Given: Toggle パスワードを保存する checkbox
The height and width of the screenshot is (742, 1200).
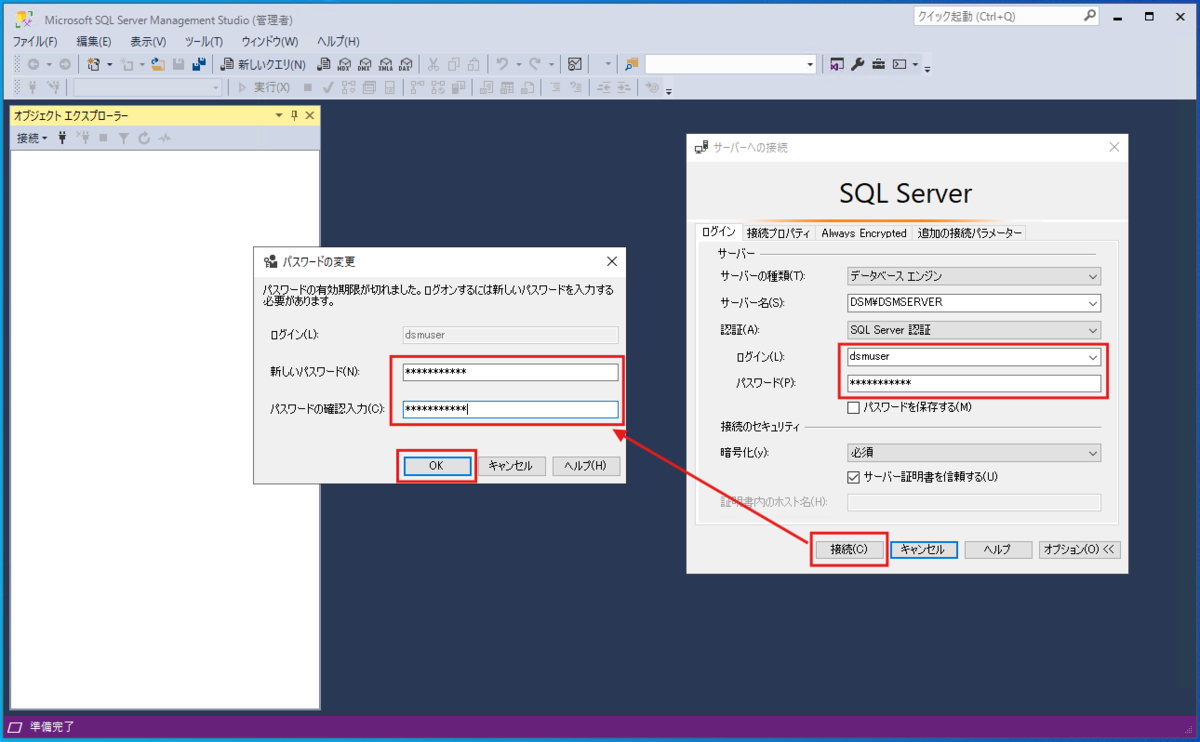Looking at the screenshot, I should pyautogui.click(x=853, y=407).
